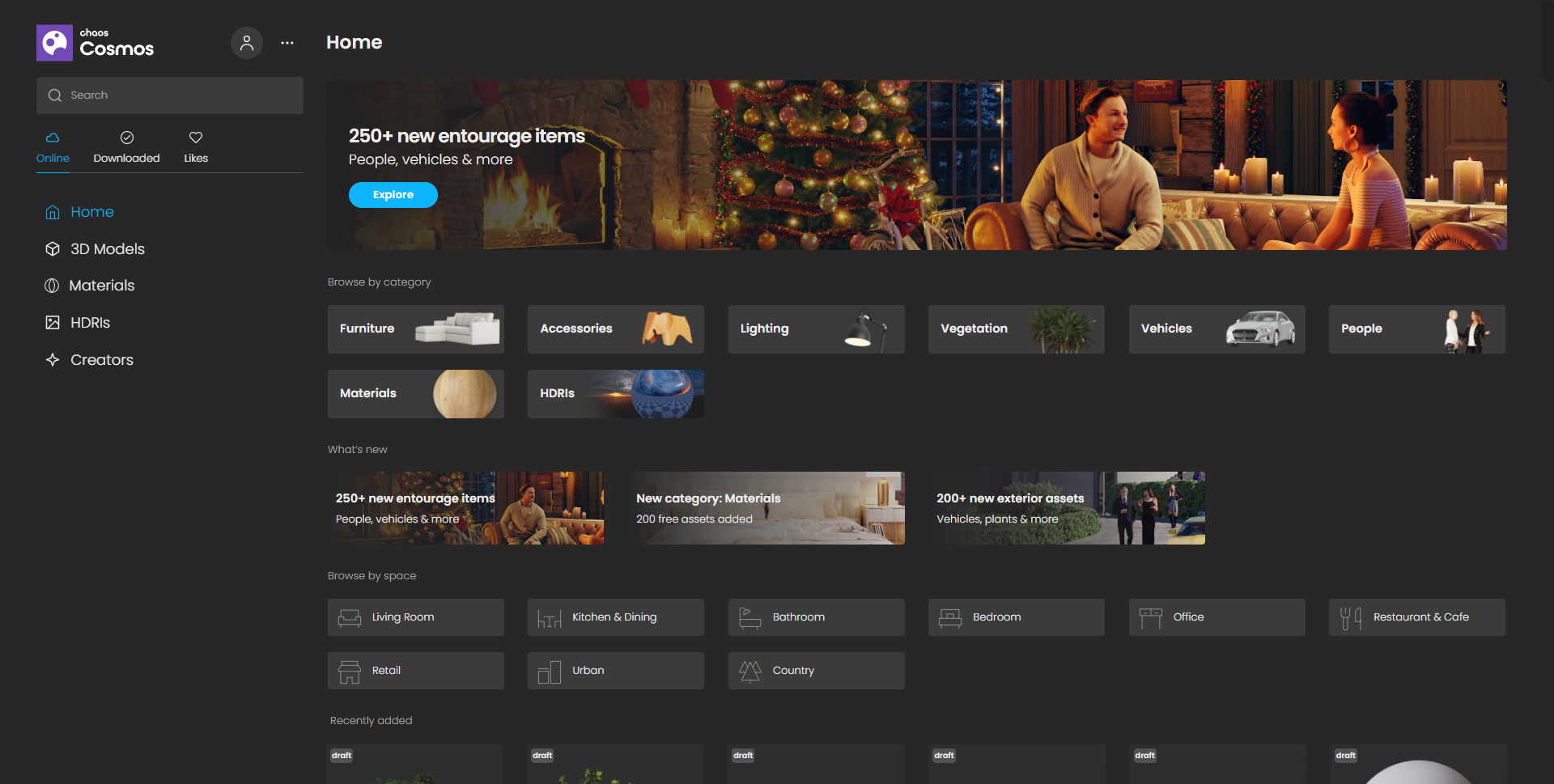The width and height of the screenshot is (1554, 784).
Task: Select the Restaurant & Cafe space
Action: [1416, 617]
